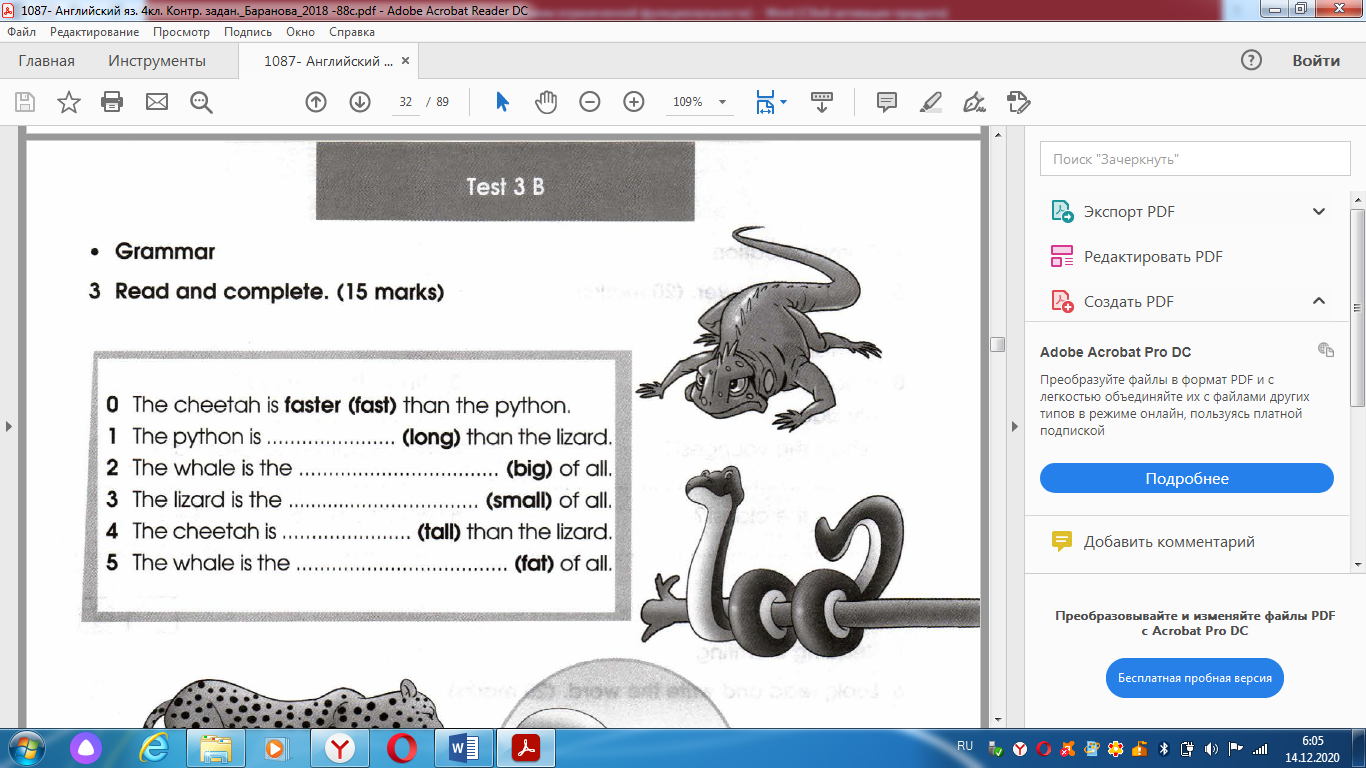The image size is (1366, 768).
Task: Click the Fit page display icon
Action: pyautogui.click(x=765, y=102)
